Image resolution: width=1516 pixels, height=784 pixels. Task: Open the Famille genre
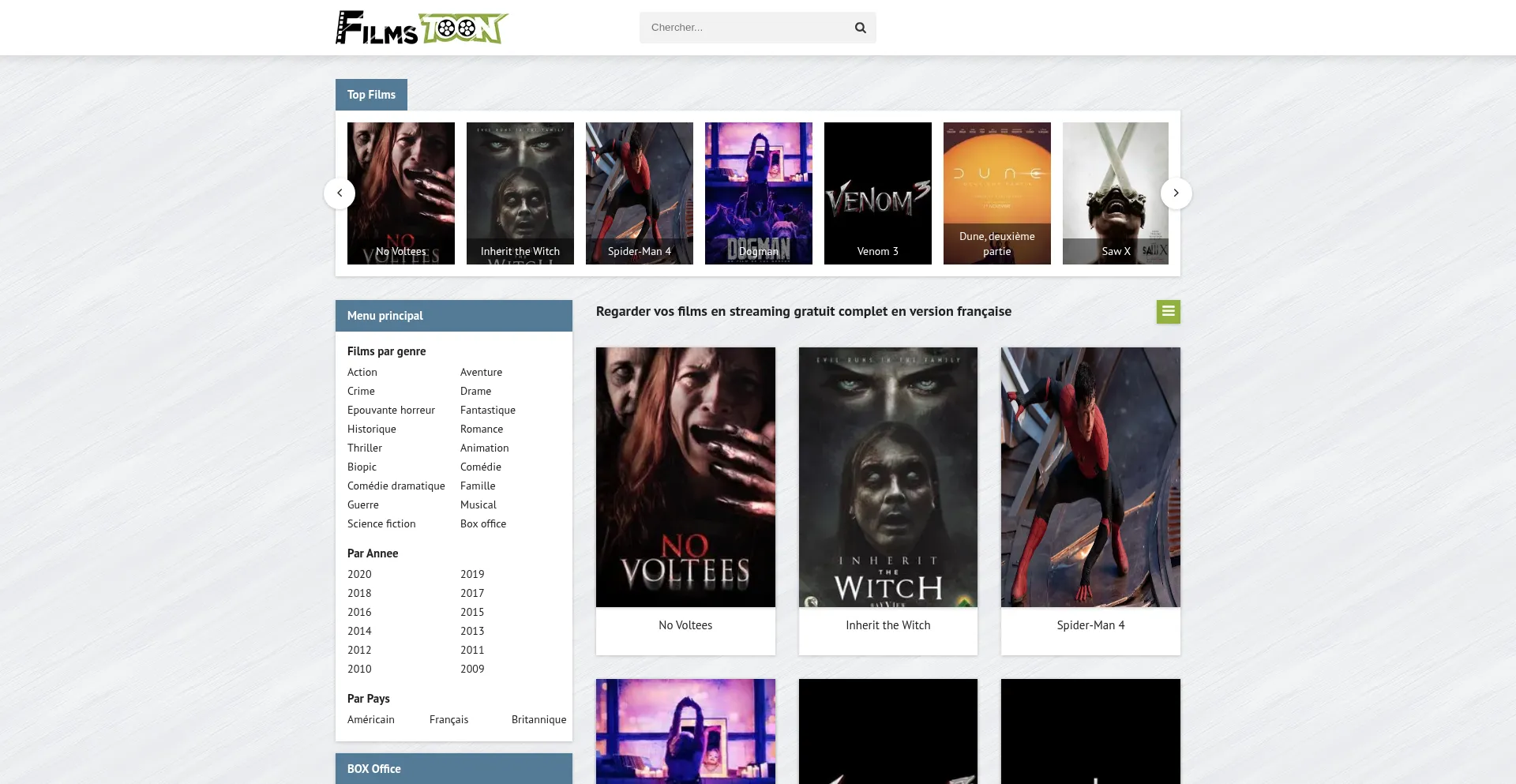point(478,486)
